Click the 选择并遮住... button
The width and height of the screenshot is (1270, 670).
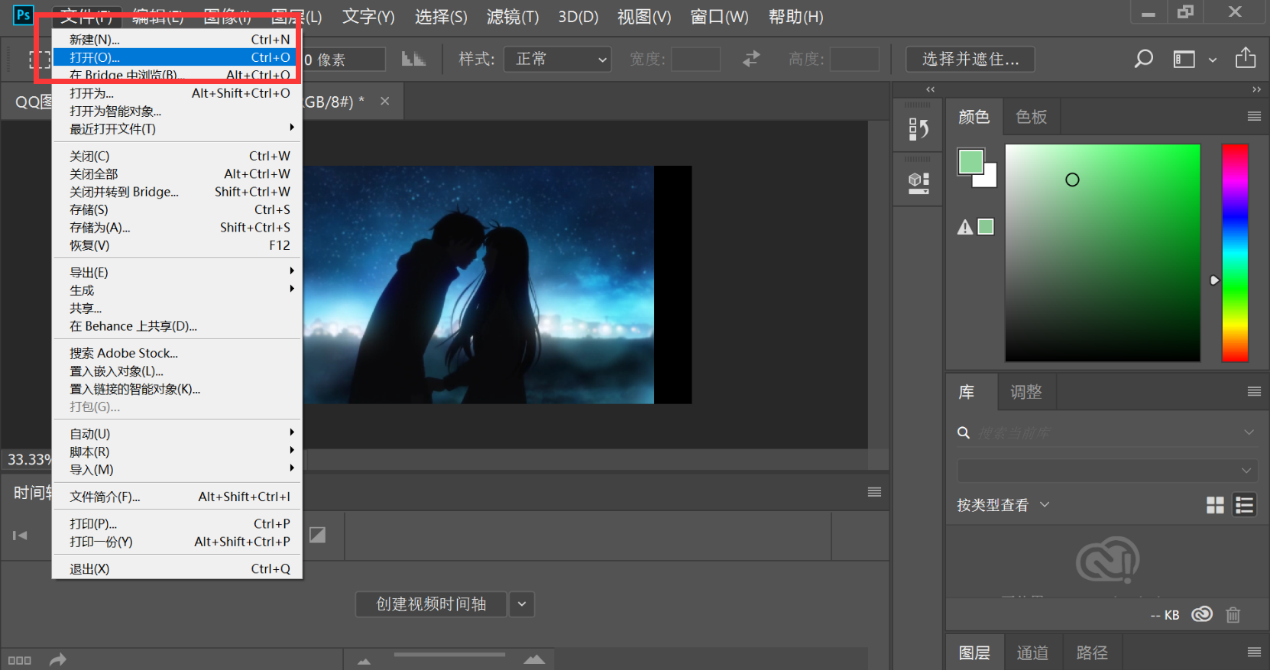tap(970, 59)
